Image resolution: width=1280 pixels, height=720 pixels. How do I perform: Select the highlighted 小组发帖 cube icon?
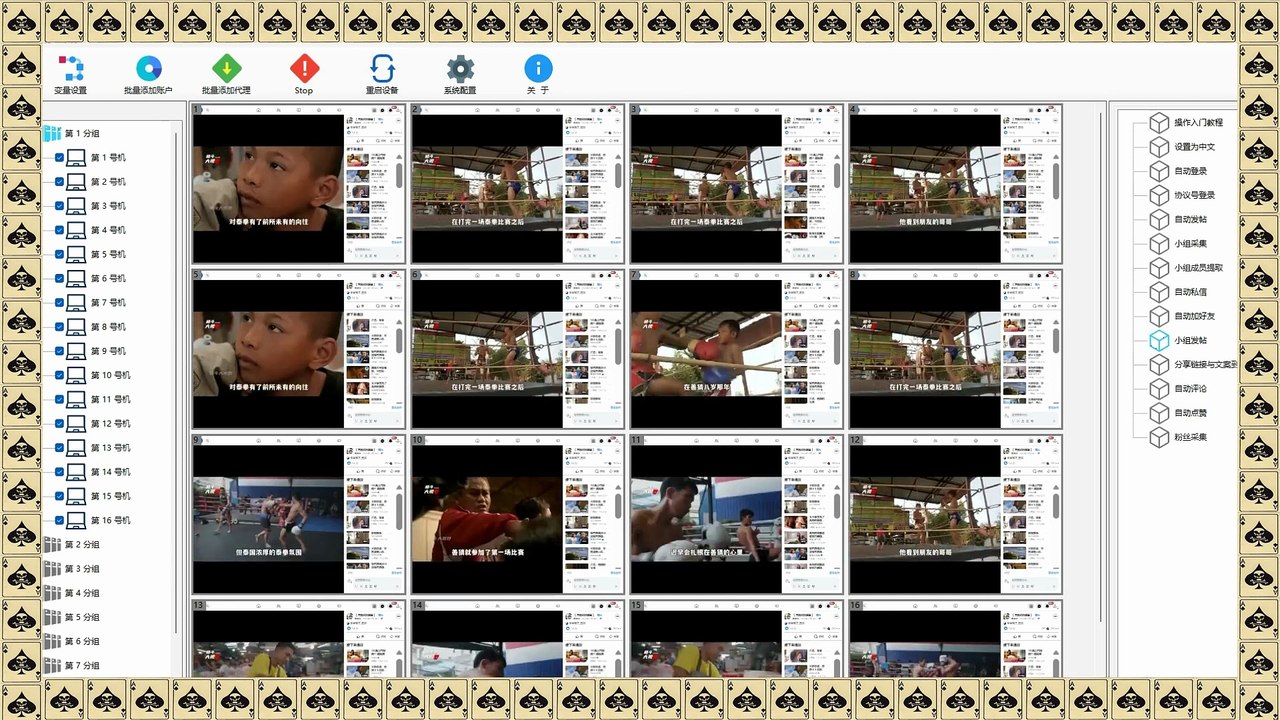[x=1158, y=341]
